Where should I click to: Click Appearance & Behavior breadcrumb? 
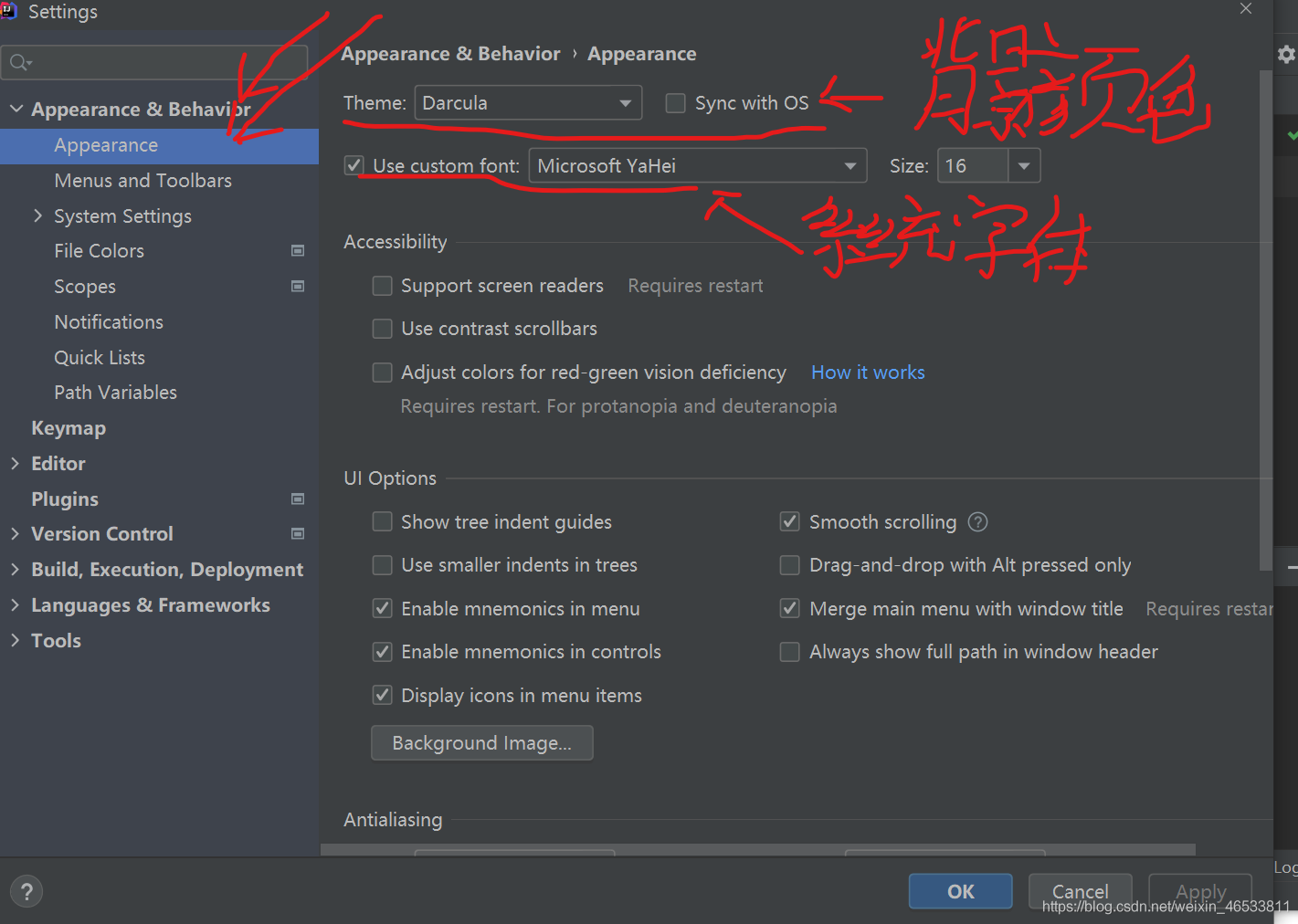tap(450, 54)
